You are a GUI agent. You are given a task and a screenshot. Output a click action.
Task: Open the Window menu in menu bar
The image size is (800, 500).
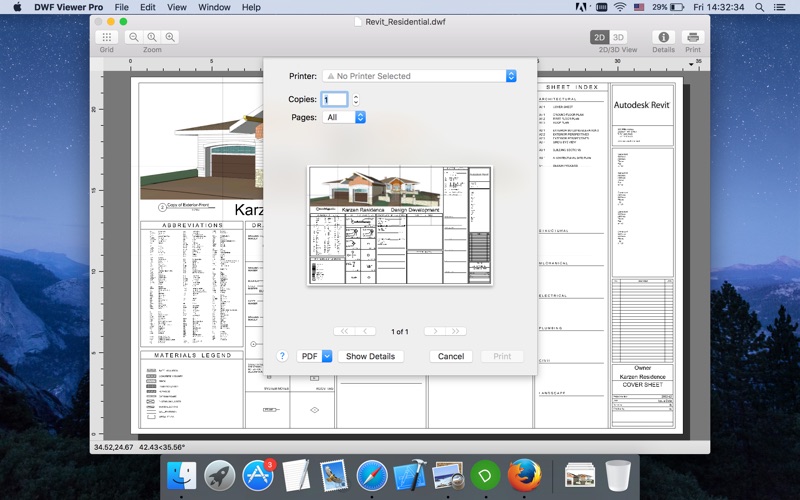[213, 7]
